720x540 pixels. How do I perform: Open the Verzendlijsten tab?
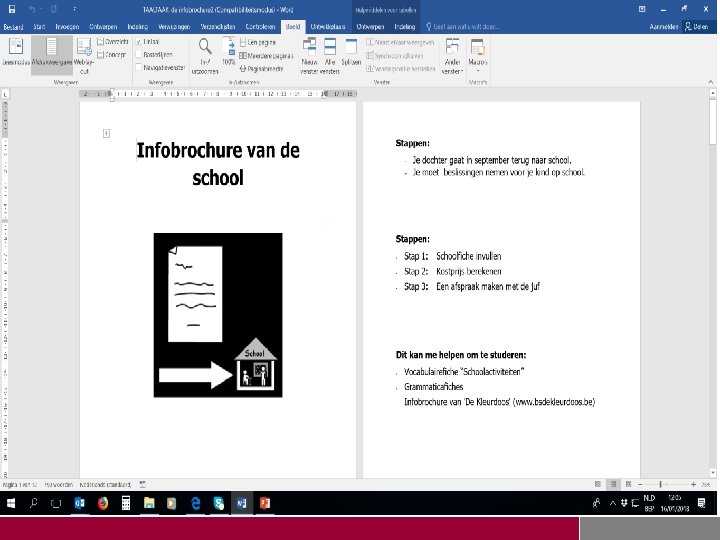(x=218, y=27)
